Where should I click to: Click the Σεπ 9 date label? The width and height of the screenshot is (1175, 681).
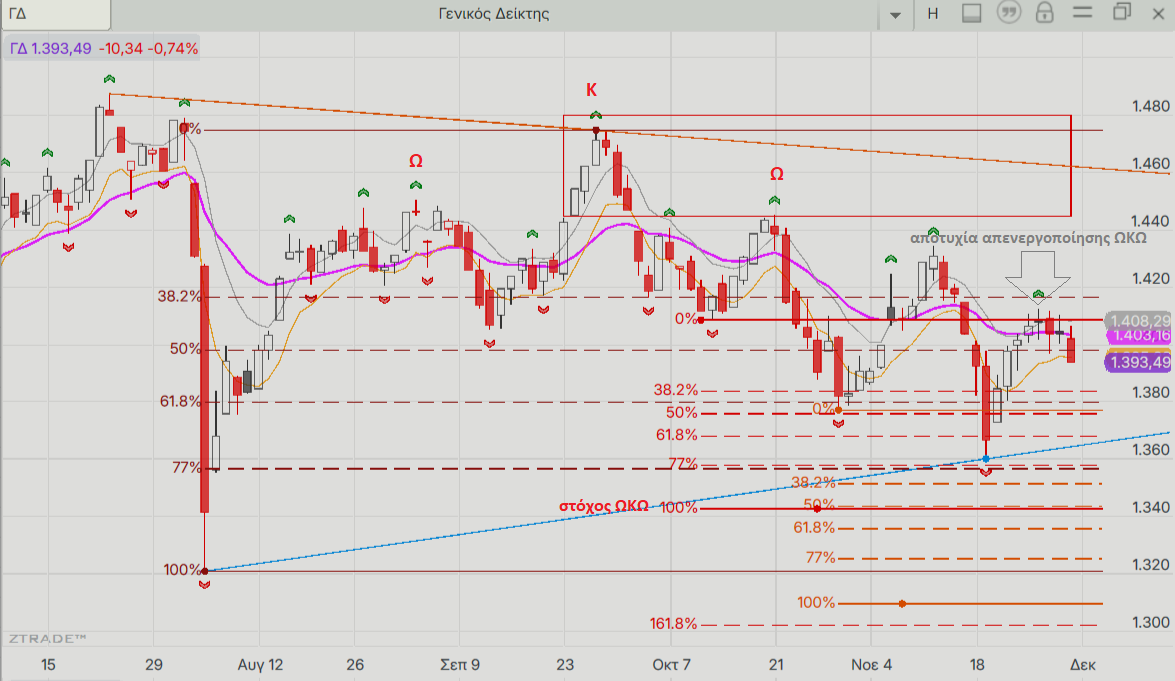point(460,665)
